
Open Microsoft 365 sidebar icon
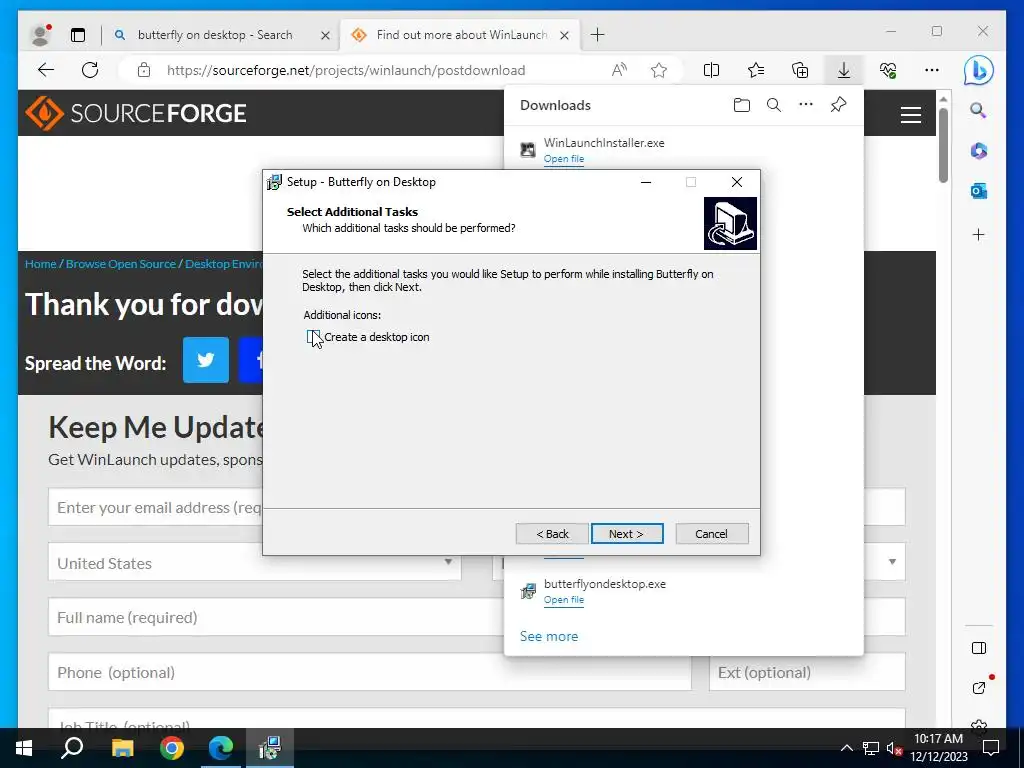(x=978, y=151)
